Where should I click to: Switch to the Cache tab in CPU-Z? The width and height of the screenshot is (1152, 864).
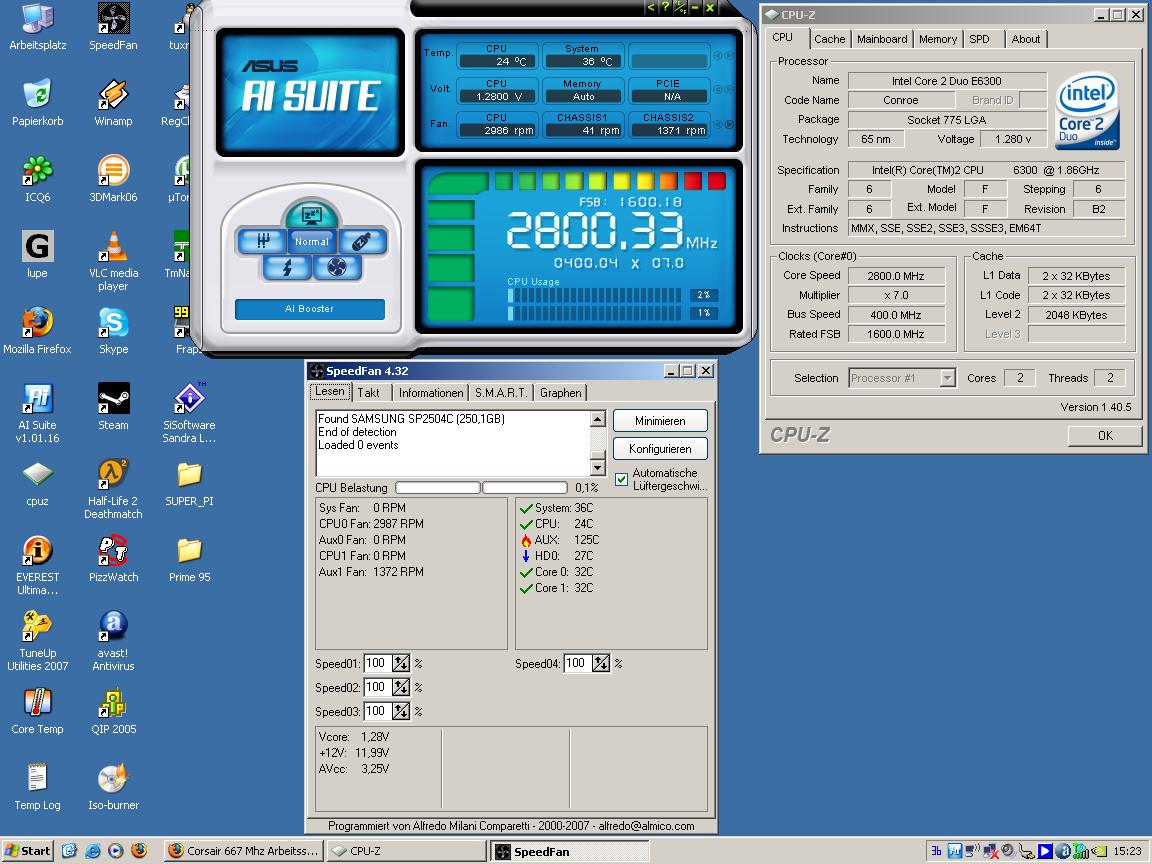coord(829,39)
